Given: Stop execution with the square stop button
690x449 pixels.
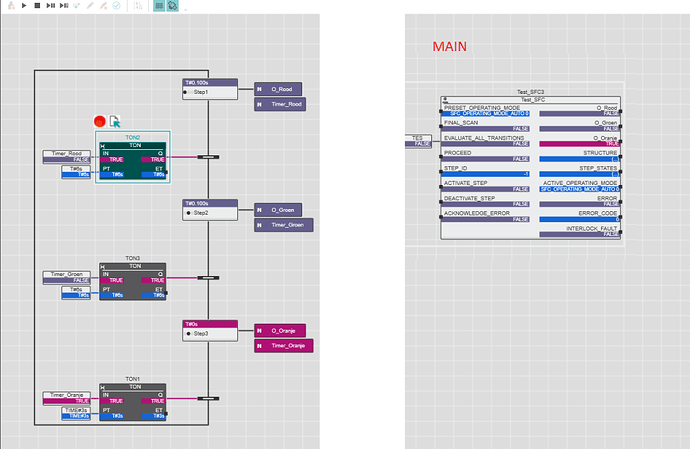Looking at the screenshot, I should coord(37,6).
